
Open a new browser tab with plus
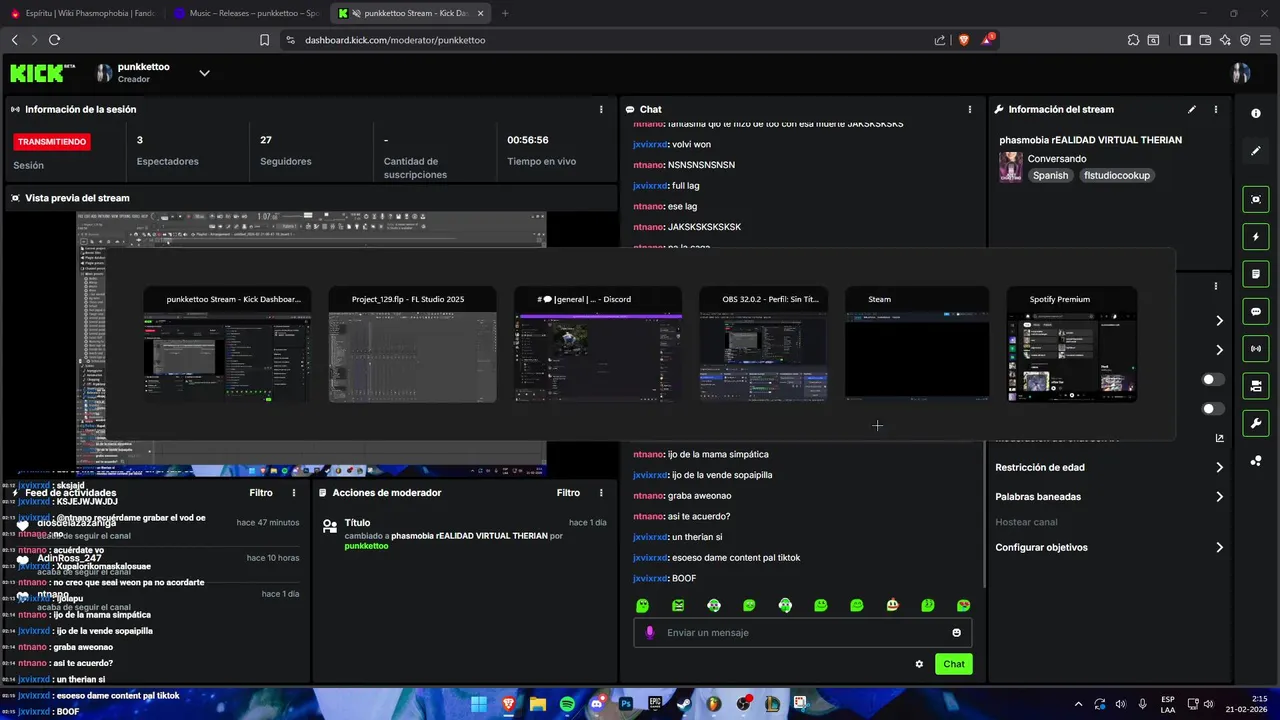tap(505, 13)
